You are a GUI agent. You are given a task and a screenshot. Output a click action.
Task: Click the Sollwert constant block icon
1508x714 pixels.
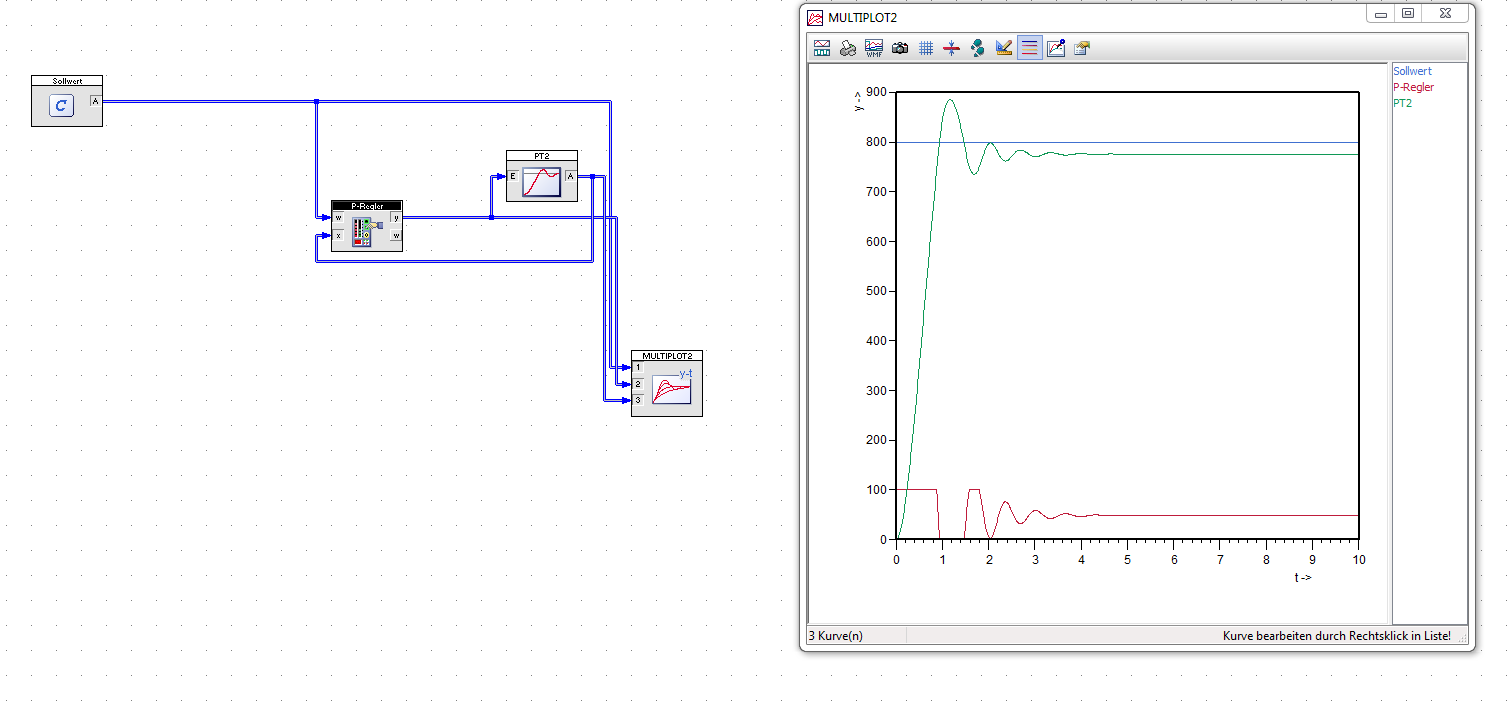[62, 106]
